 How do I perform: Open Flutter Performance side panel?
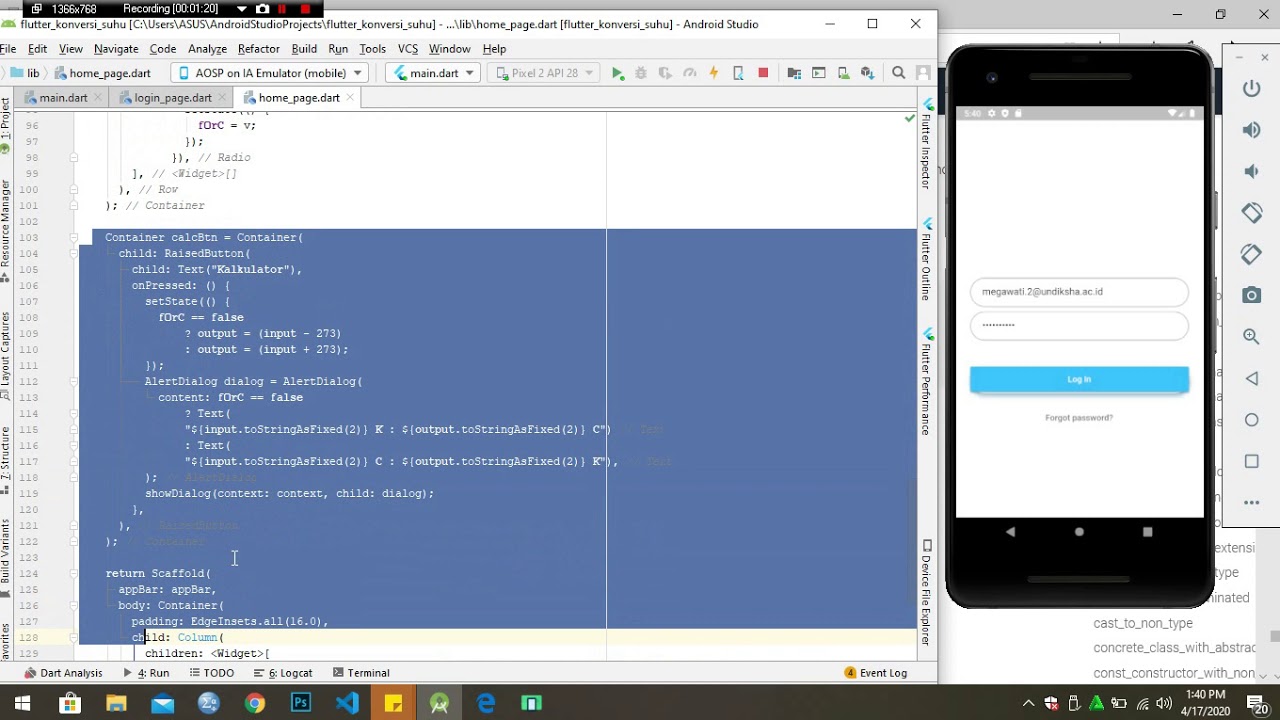[927, 382]
